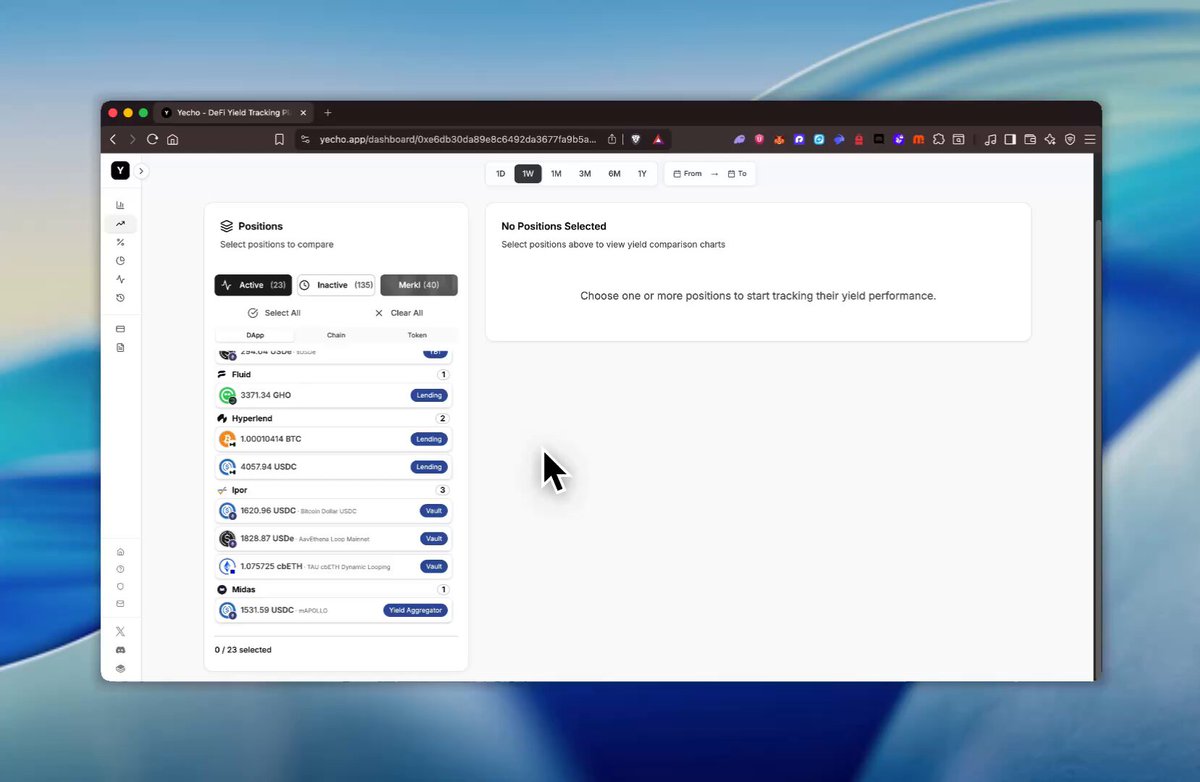The width and height of the screenshot is (1200, 782).
Task: Click Select All positions
Action: point(274,313)
